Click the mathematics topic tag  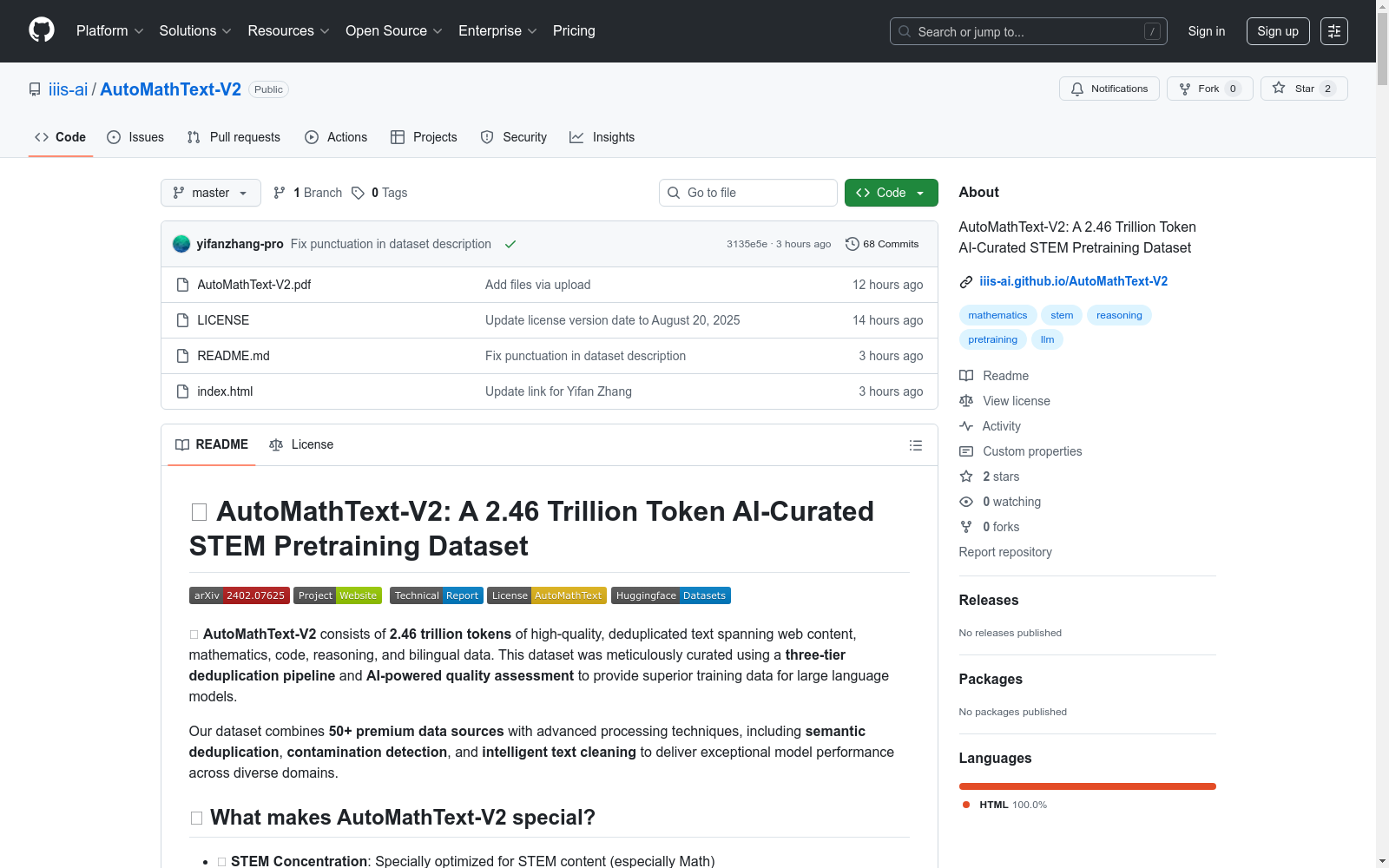point(997,315)
